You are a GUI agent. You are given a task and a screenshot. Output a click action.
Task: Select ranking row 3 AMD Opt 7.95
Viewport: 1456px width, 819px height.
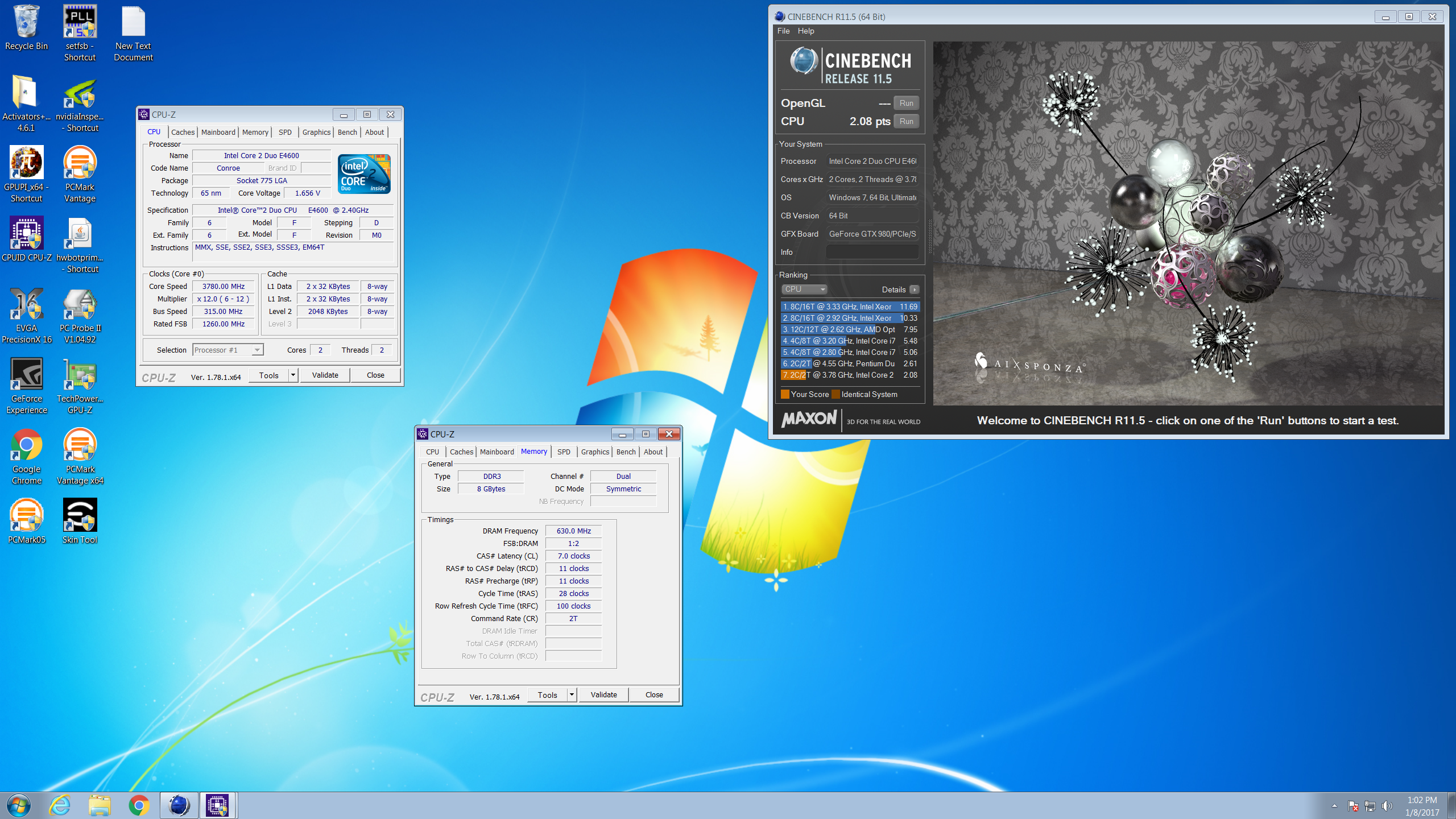tap(850, 329)
